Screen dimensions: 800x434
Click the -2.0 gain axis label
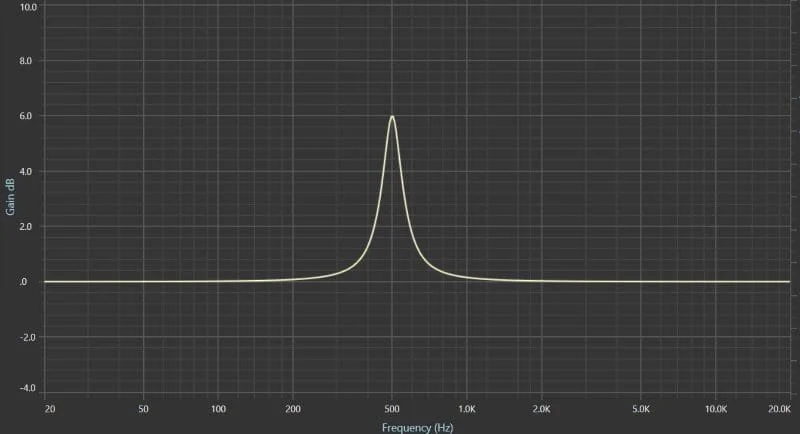pyautogui.click(x=27, y=338)
